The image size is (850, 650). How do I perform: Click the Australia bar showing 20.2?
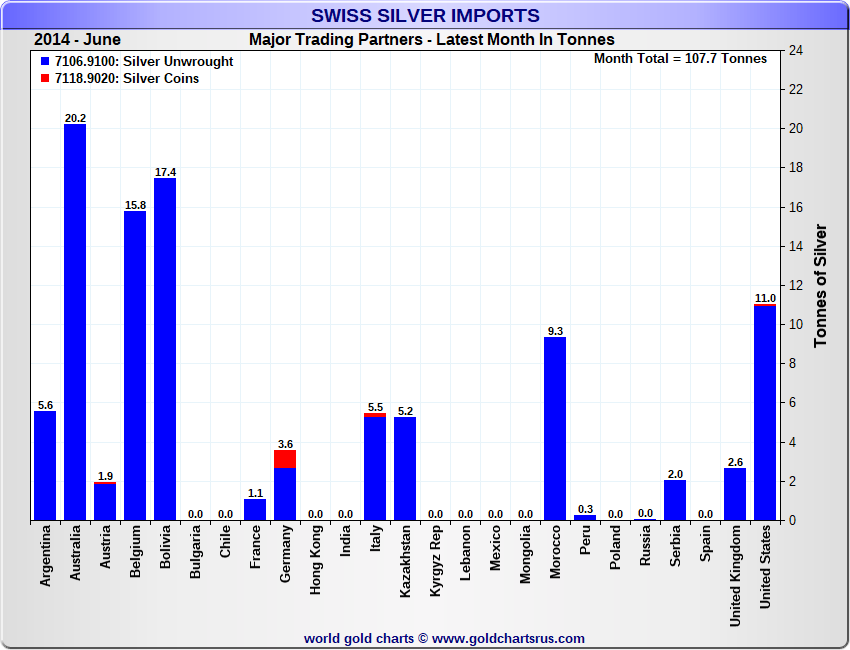(x=75, y=320)
